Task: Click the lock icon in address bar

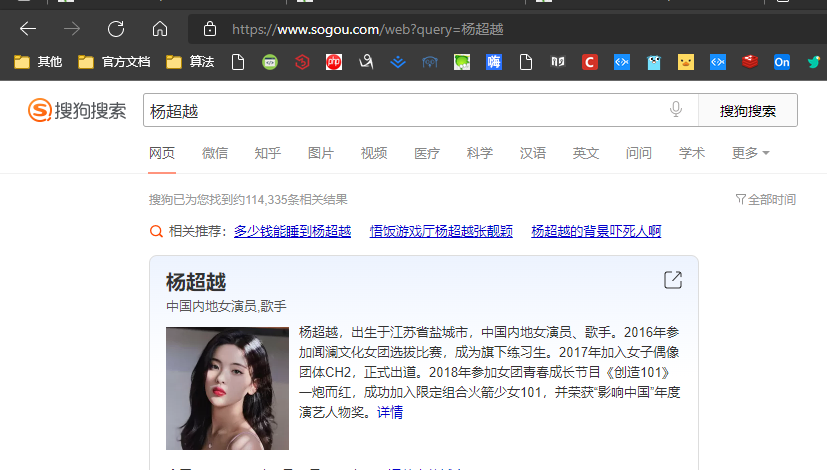Action: 210,28
